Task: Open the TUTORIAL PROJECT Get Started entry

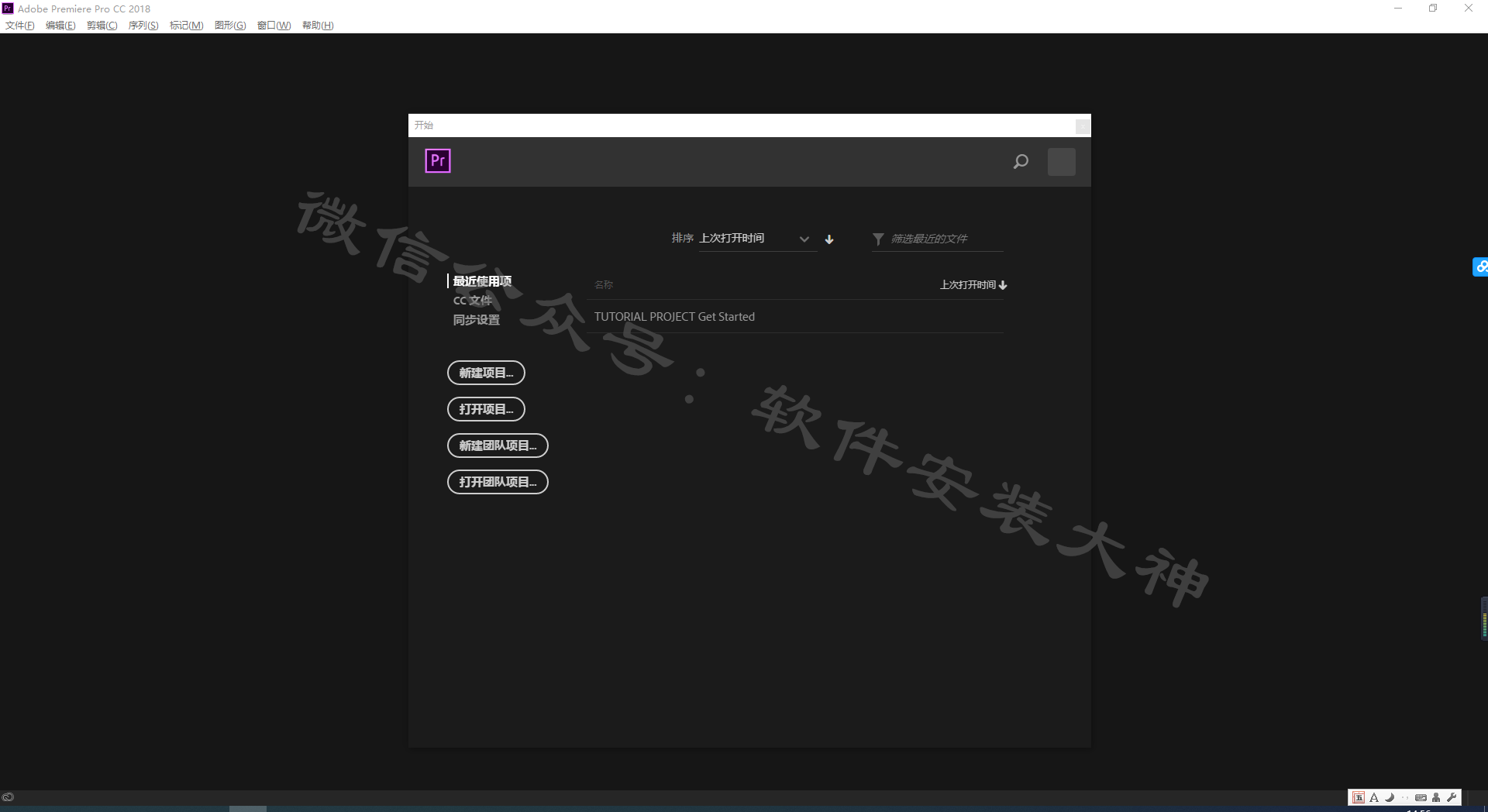Action: click(674, 317)
